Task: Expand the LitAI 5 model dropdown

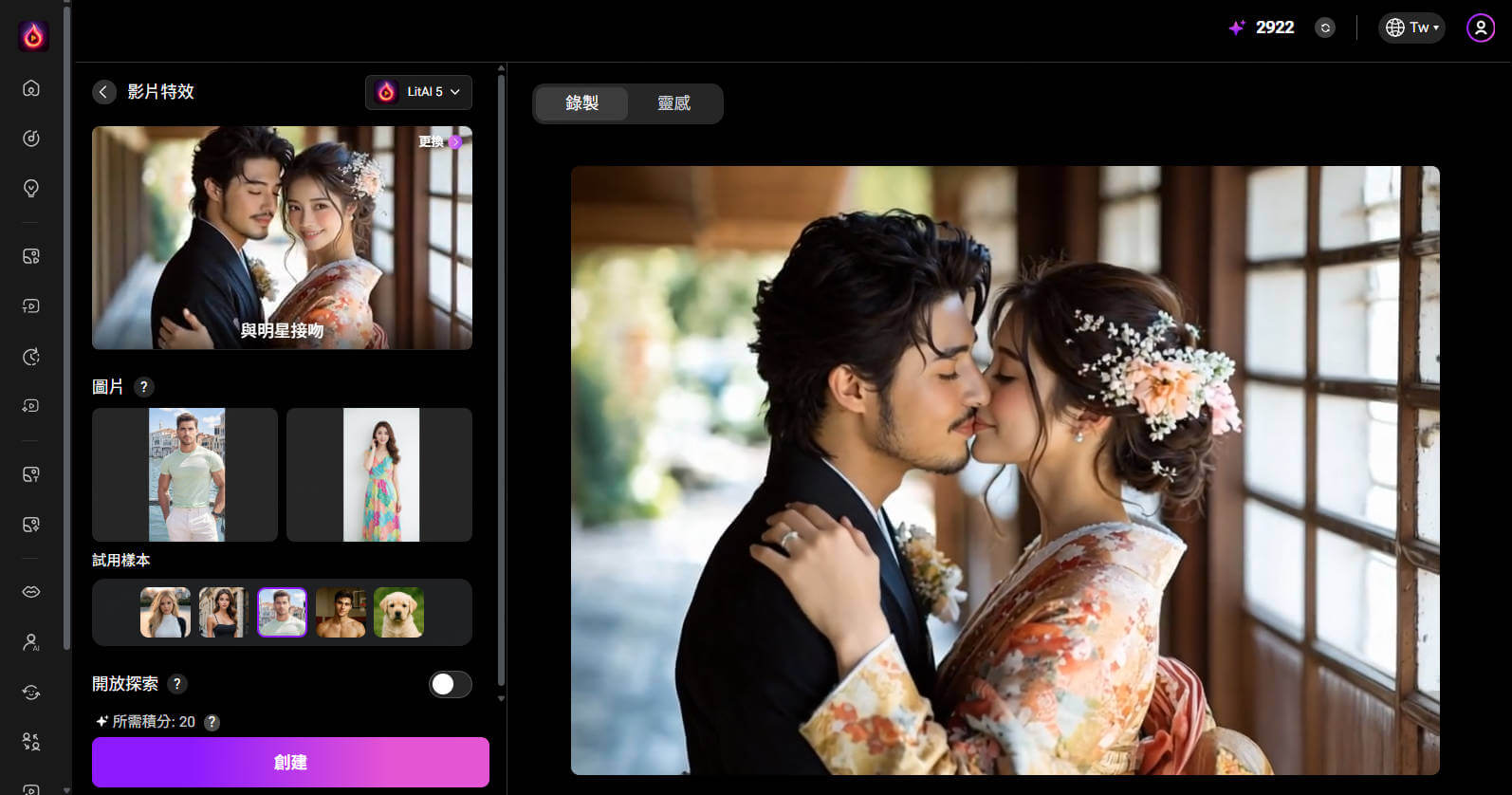Action: coord(418,92)
